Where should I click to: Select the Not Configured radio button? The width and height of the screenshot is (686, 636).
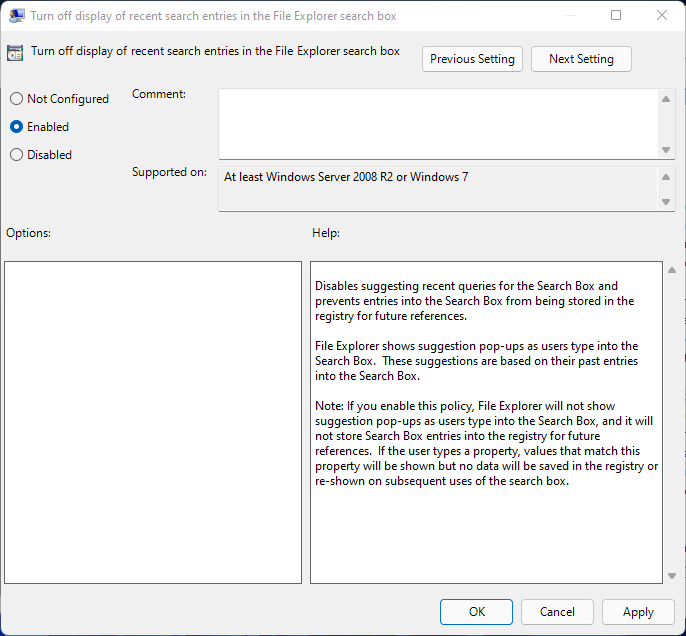[x=16, y=99]
